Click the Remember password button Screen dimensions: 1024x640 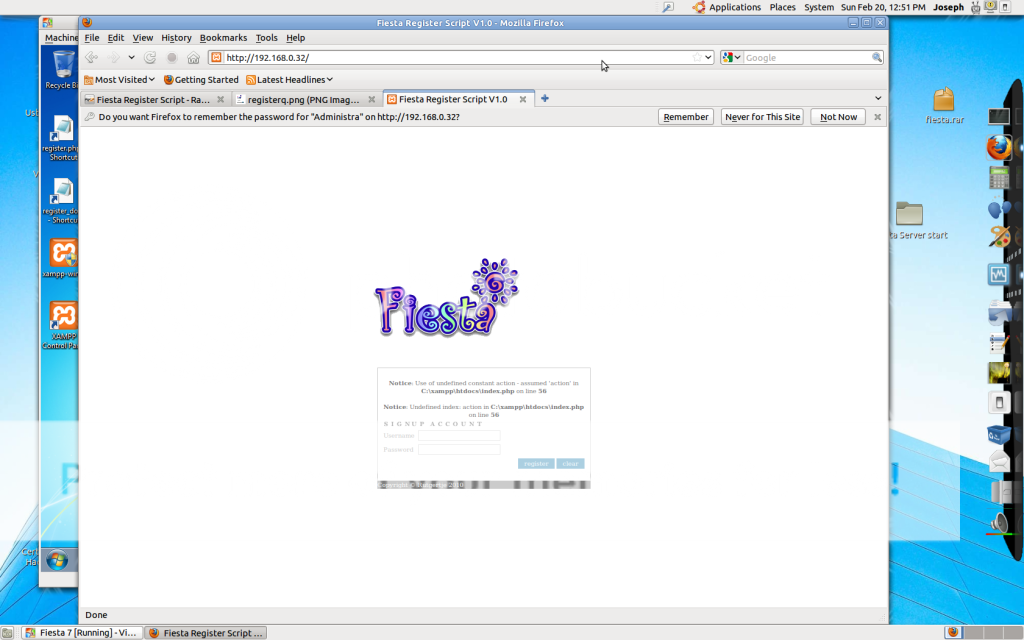pyautogui.click(x=685, y=117)
